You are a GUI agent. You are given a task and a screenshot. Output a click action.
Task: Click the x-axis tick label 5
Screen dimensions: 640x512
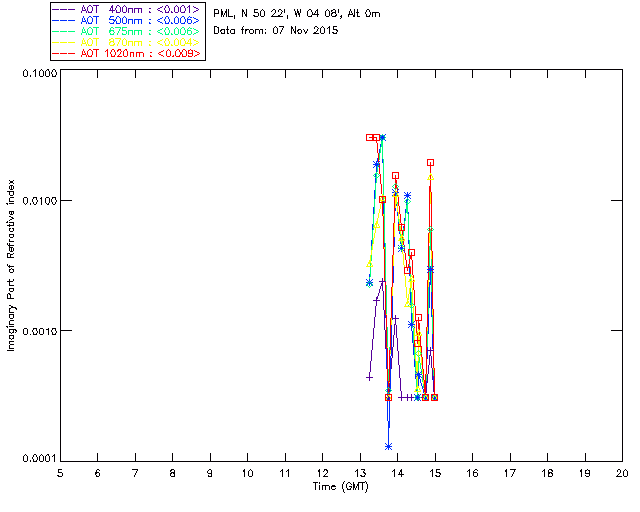60,474
